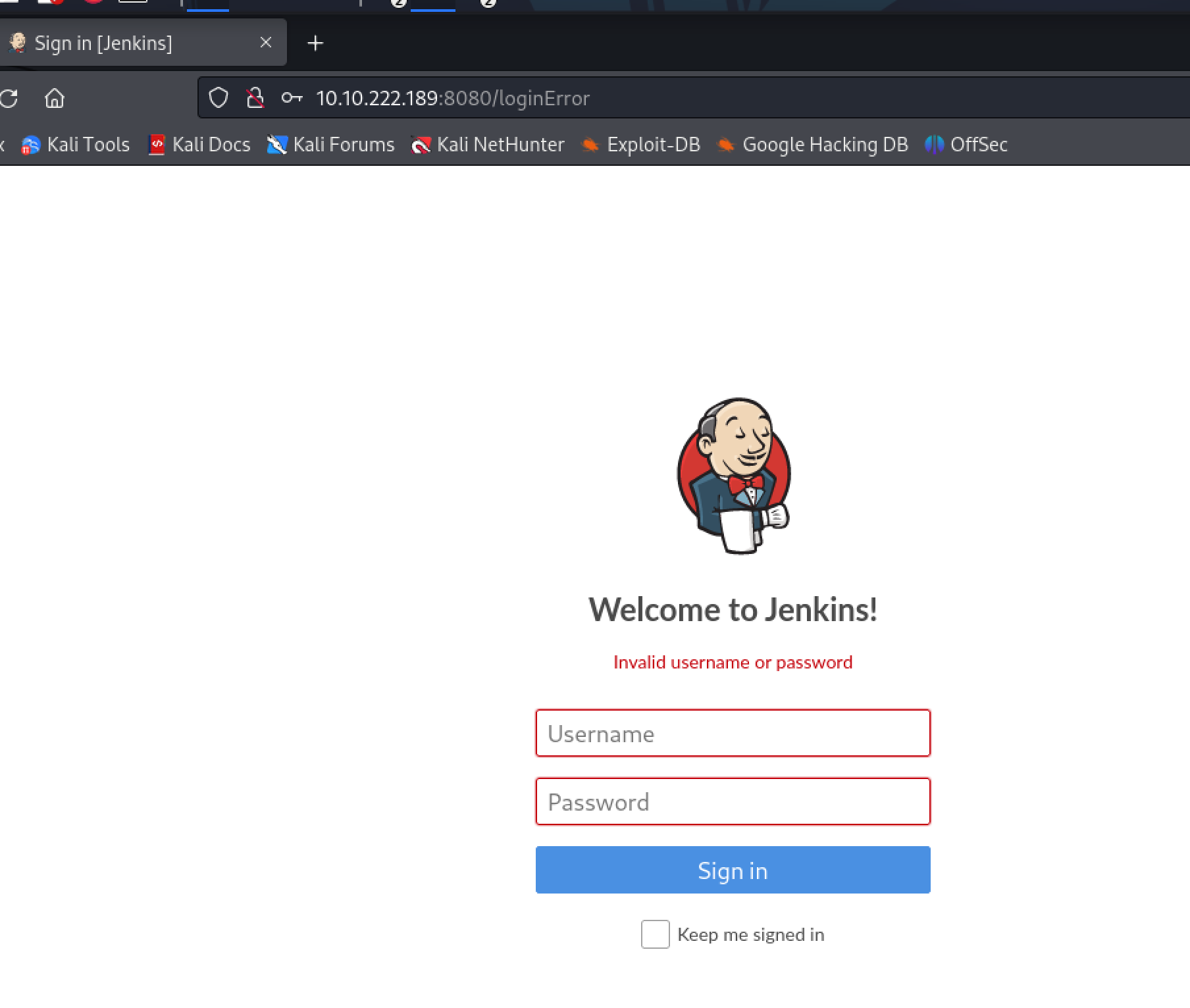Viewport: 1190px width, 1008px height.
Task: Click the browser reload icon
Action: [x=9, y=99]
